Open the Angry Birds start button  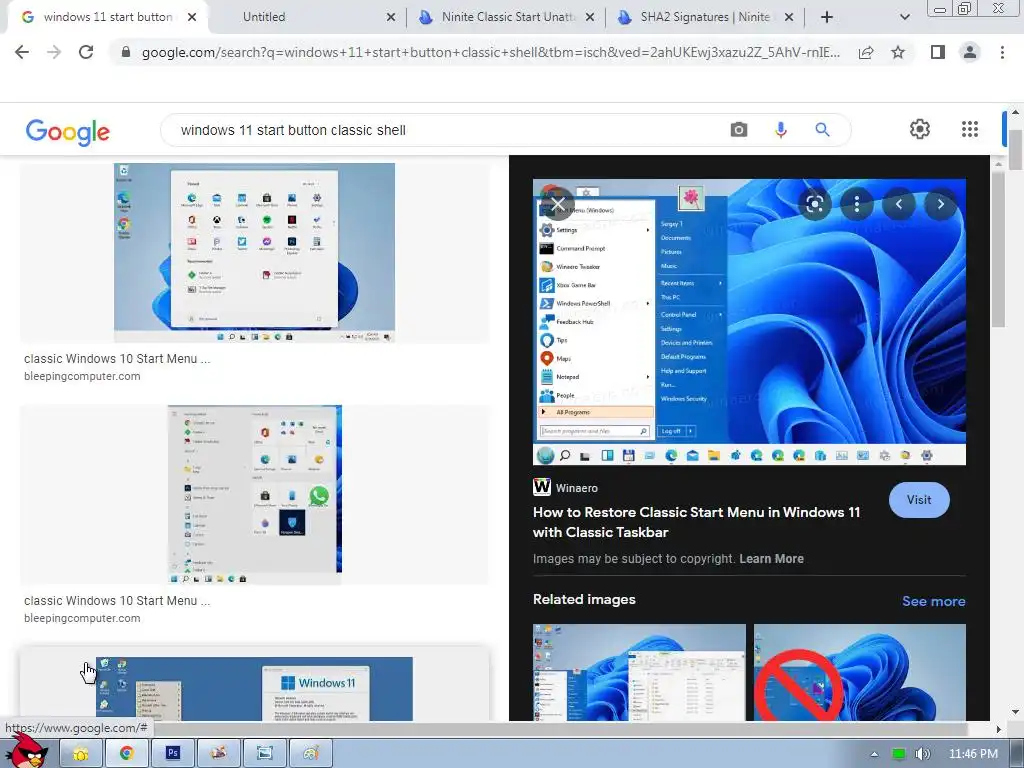[26, 750]
